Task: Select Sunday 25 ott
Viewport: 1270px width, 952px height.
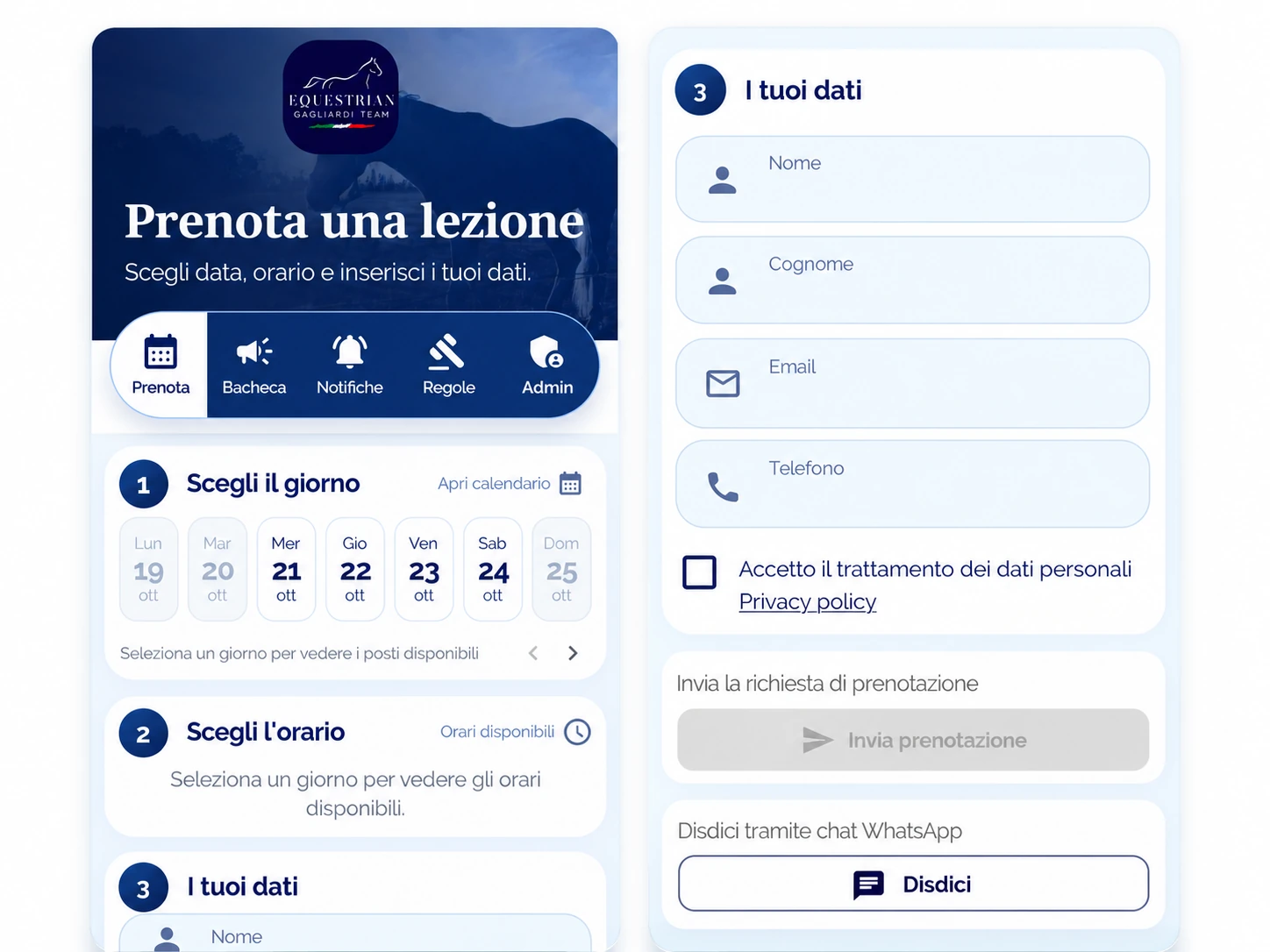Action: 561,569
